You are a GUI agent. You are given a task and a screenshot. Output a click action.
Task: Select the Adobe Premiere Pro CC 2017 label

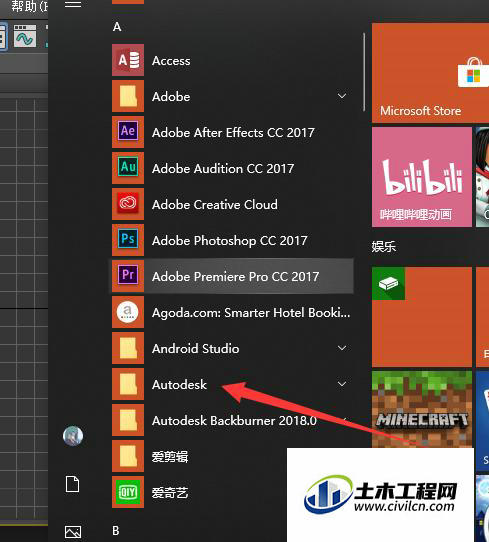point(235,277)
